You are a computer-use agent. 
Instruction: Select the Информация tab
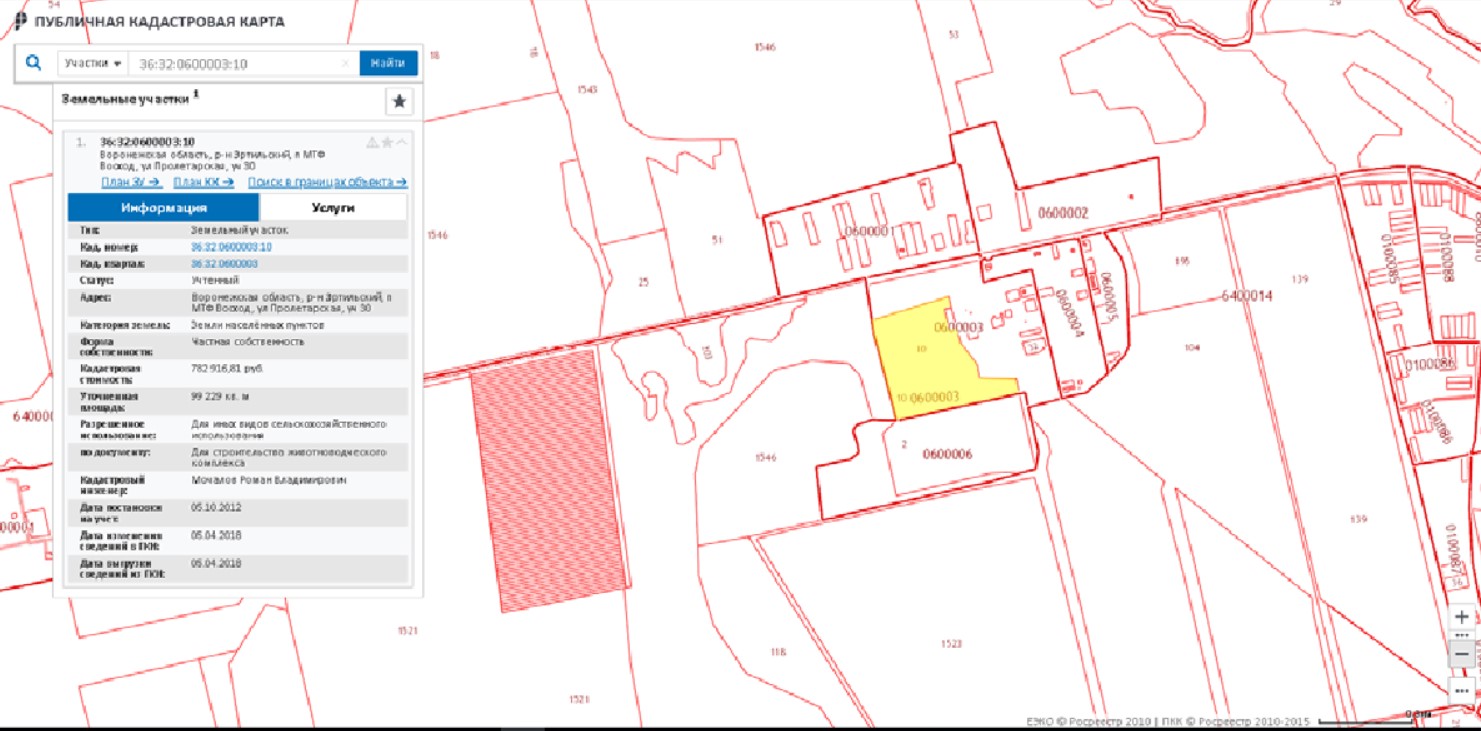[x=164, y=207]
